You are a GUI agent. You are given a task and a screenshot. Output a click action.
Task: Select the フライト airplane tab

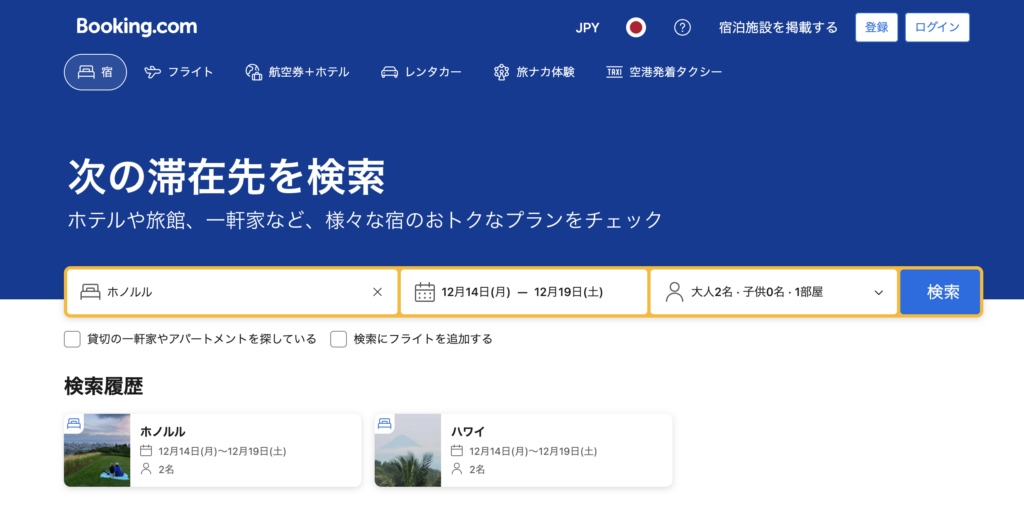click(179, 72)
